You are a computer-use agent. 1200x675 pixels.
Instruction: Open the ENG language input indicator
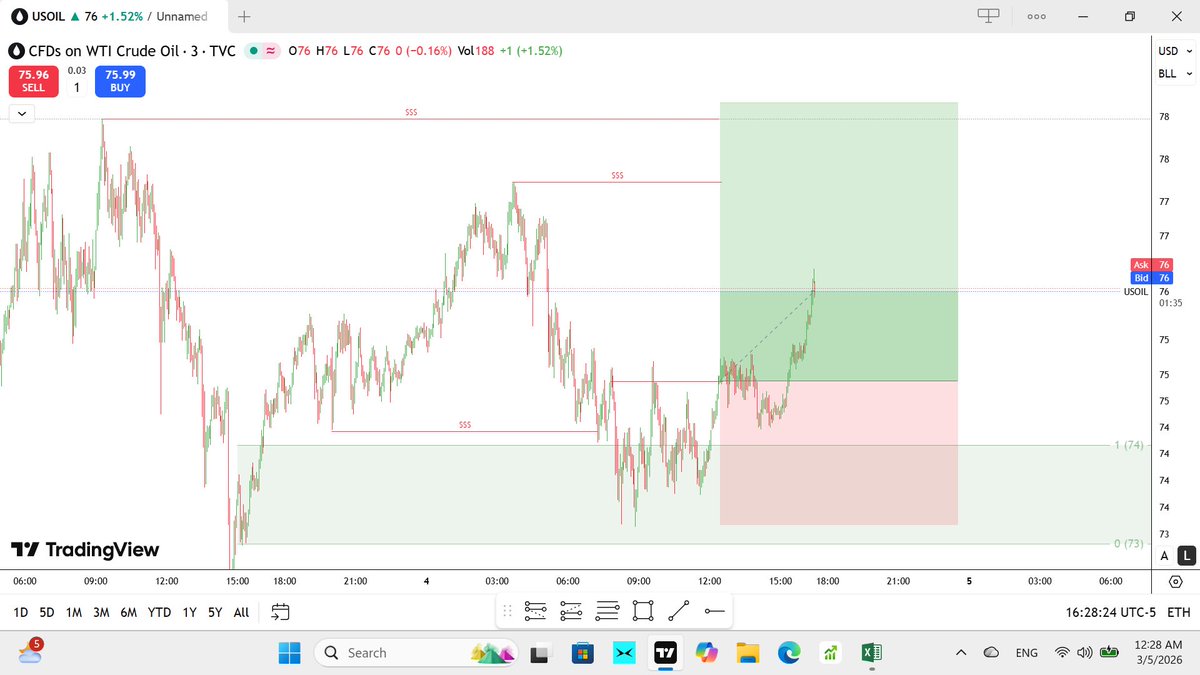click(x=1026, y=653)
